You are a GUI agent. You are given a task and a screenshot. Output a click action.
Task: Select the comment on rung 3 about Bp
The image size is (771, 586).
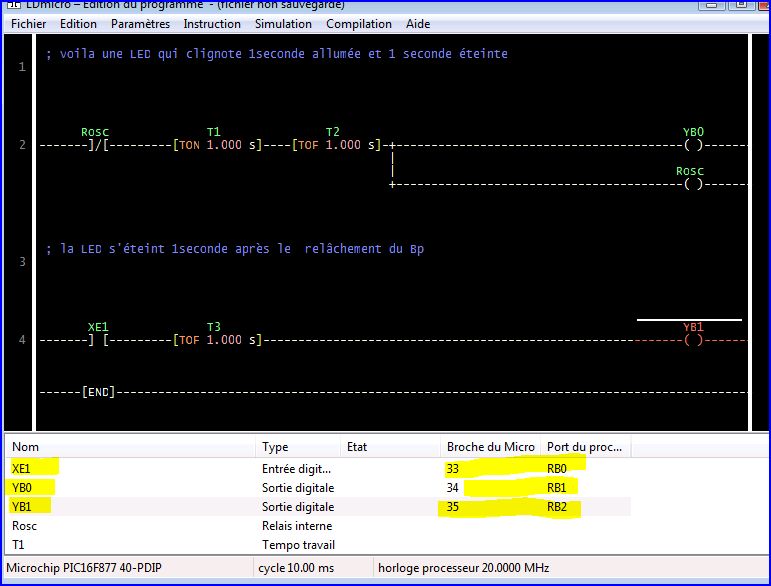235,249
